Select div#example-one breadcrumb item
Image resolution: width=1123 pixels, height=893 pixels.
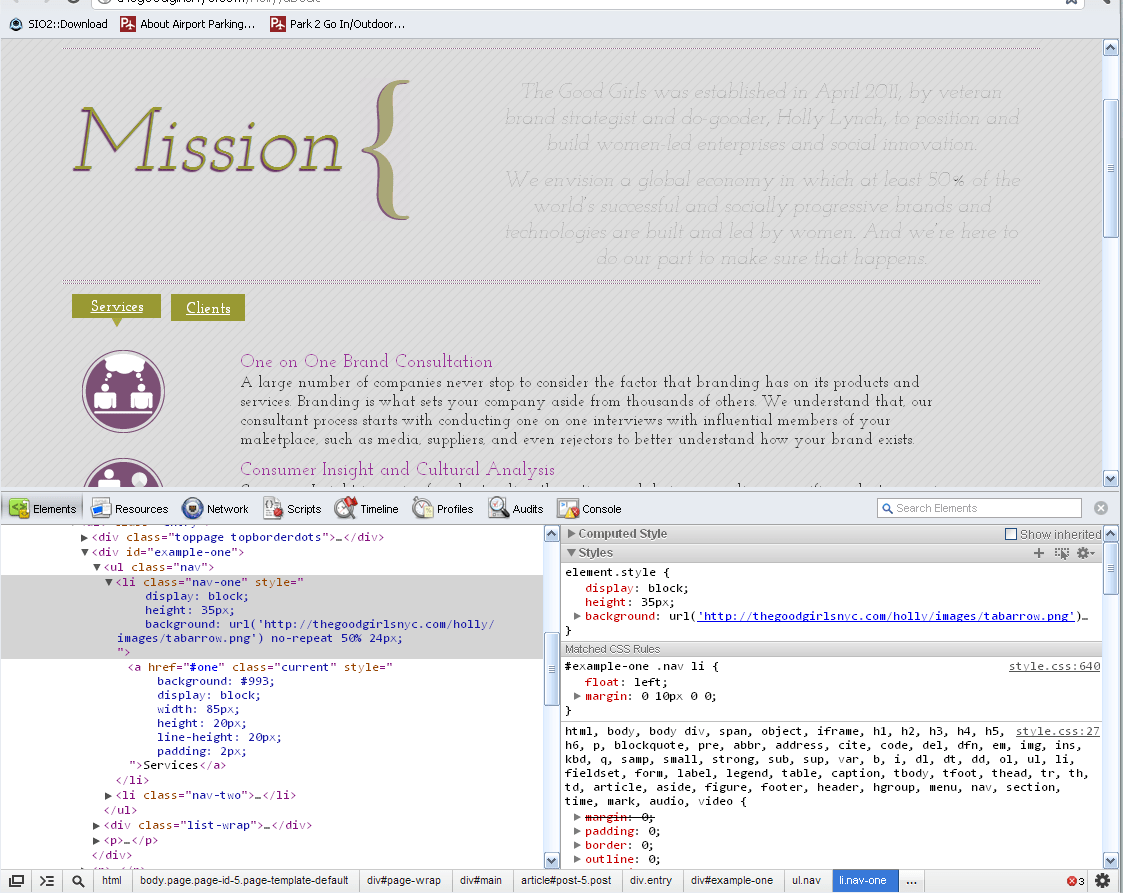click(x=732, y=880)
